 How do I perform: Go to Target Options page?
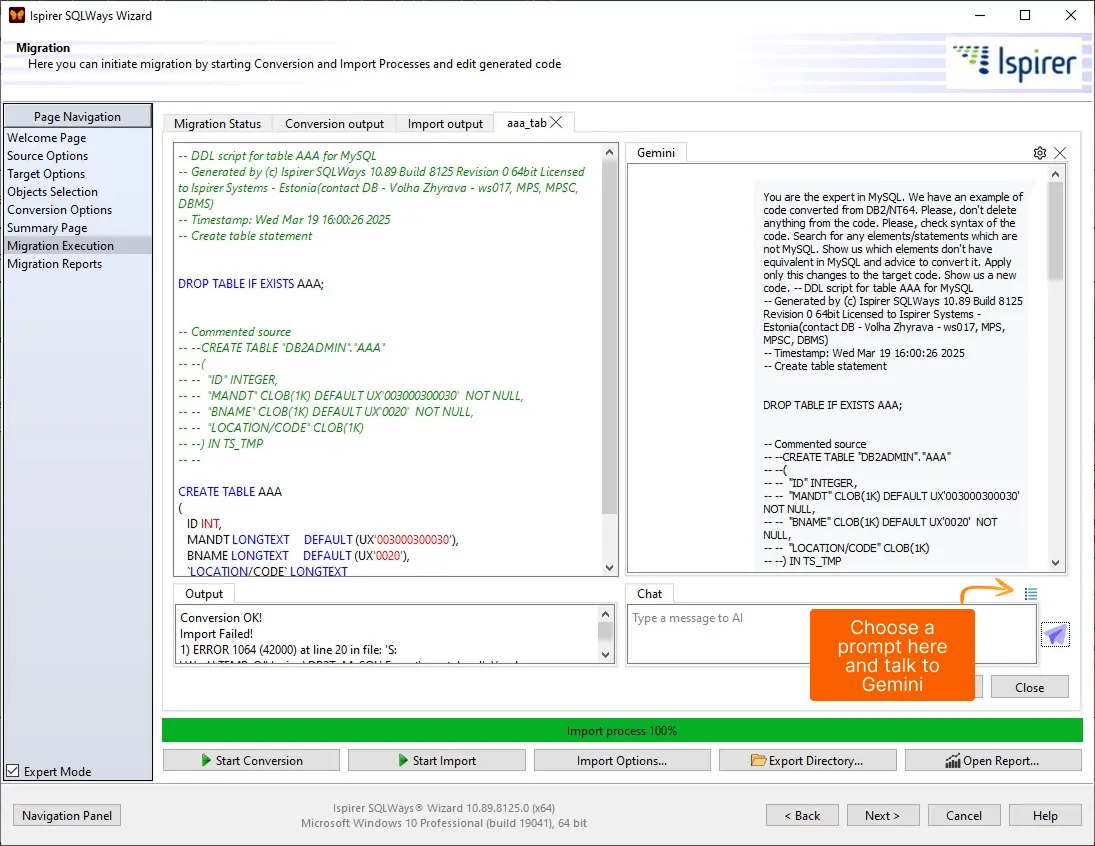pyautogui.click(x=46, y=174)
